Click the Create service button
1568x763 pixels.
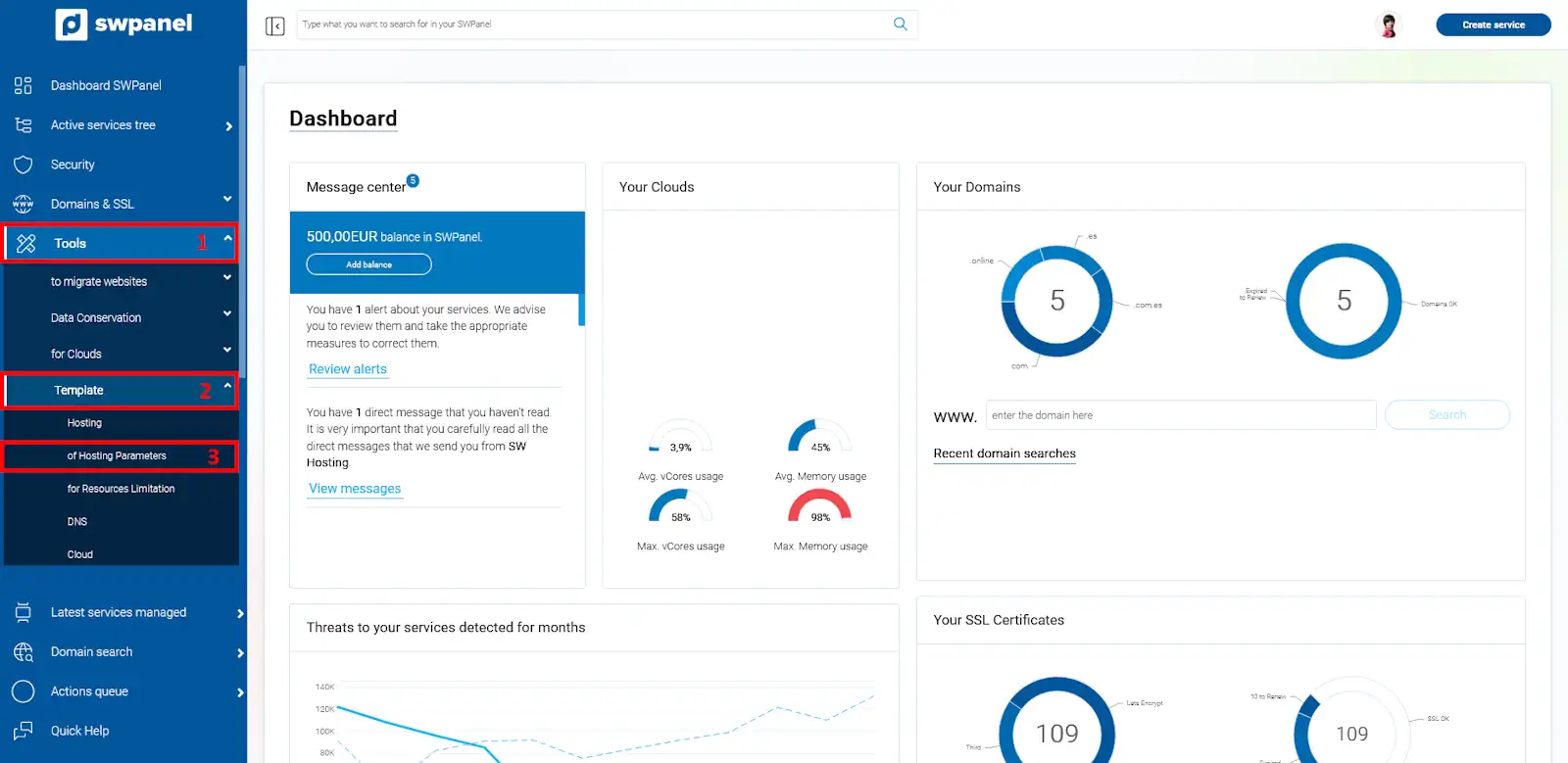click(x=1494, y=24)
